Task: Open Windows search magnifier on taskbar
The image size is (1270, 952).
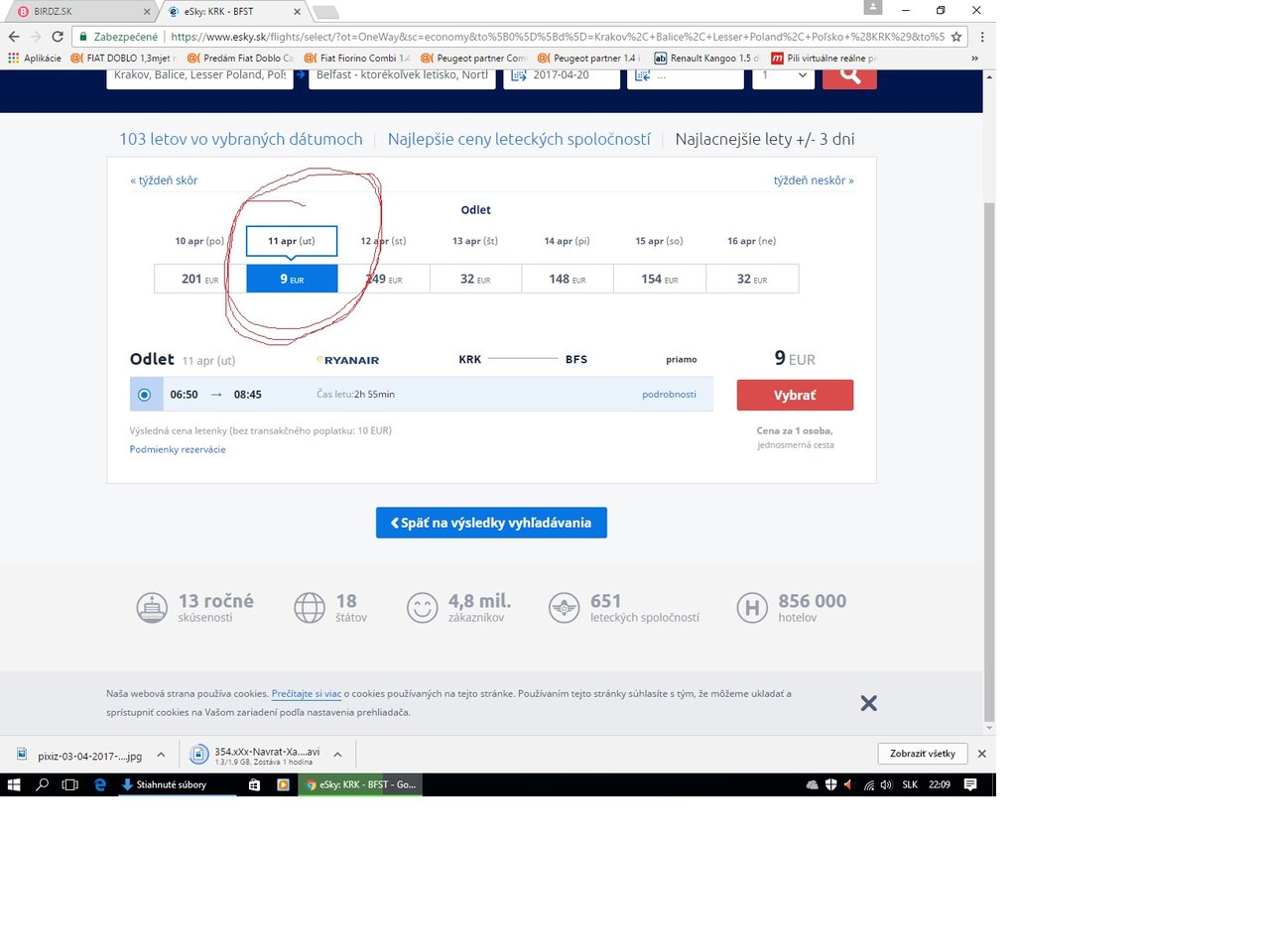Action: [42, 784]
